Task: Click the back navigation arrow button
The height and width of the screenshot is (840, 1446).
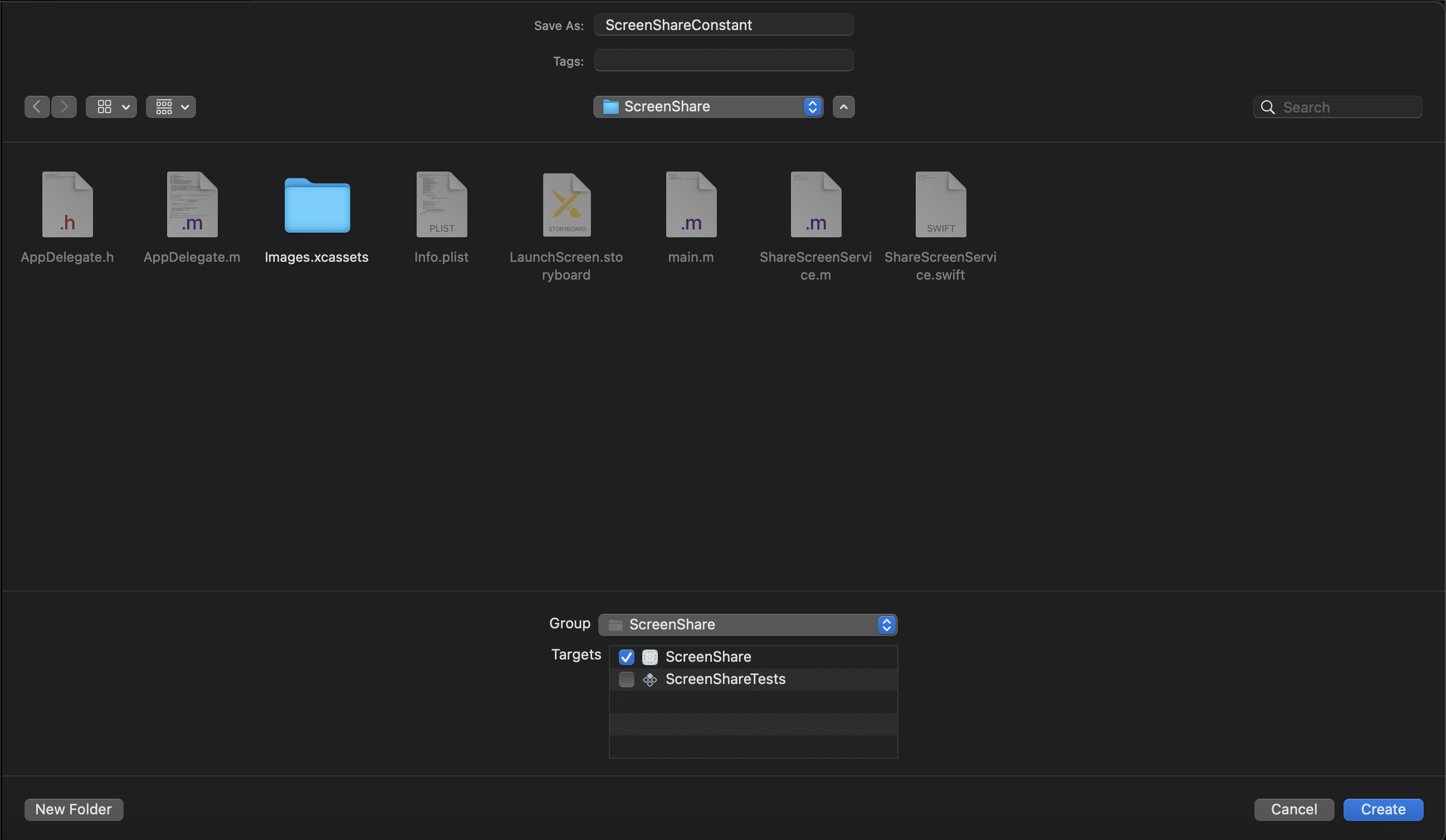Action: point(36,106)
